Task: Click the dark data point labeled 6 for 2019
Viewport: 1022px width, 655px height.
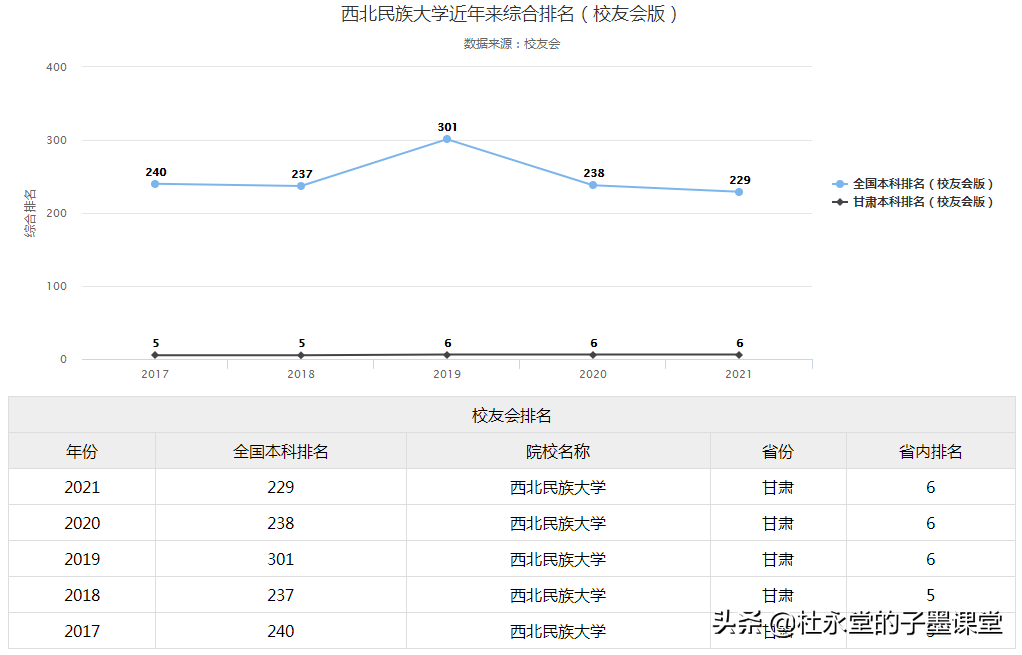Action: [446, 353]
